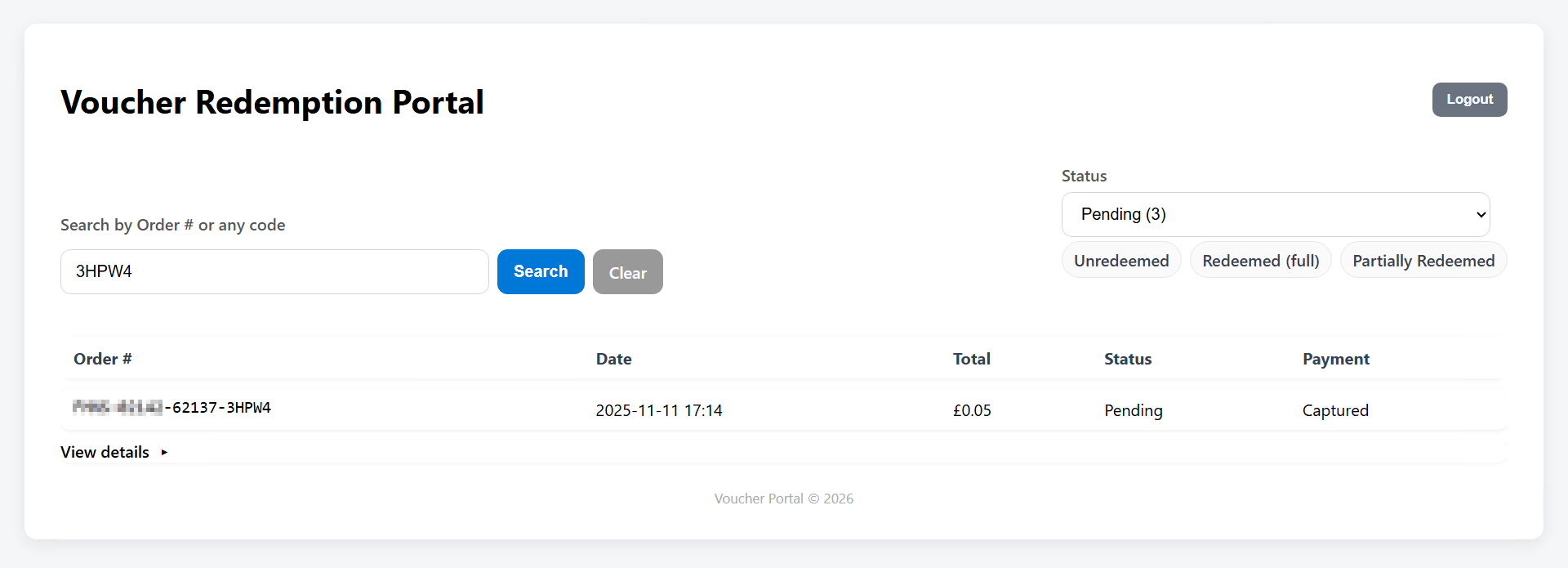Select the order number ending 62137-3HPW4
Image resolution: width=1568 pixels, height=568 pixels.
pyautogui.click(x=172, y=408)
